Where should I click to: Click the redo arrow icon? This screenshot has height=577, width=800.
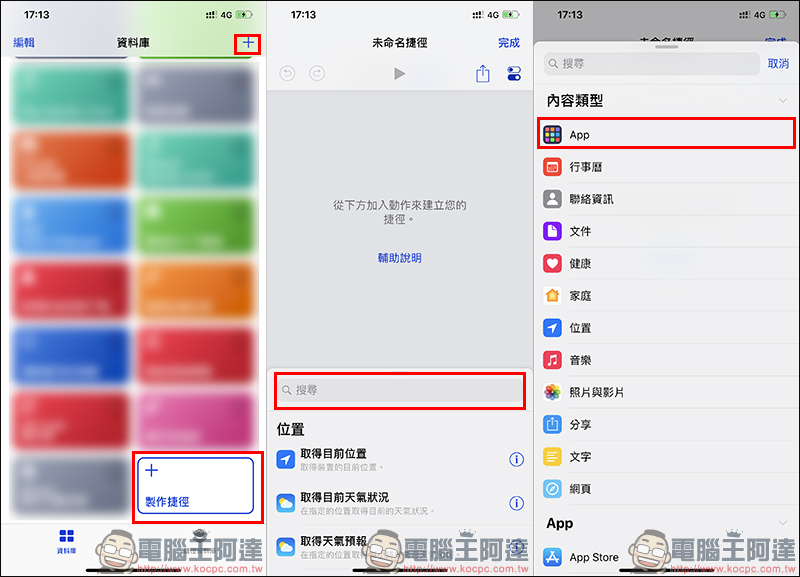click(317, 74)
